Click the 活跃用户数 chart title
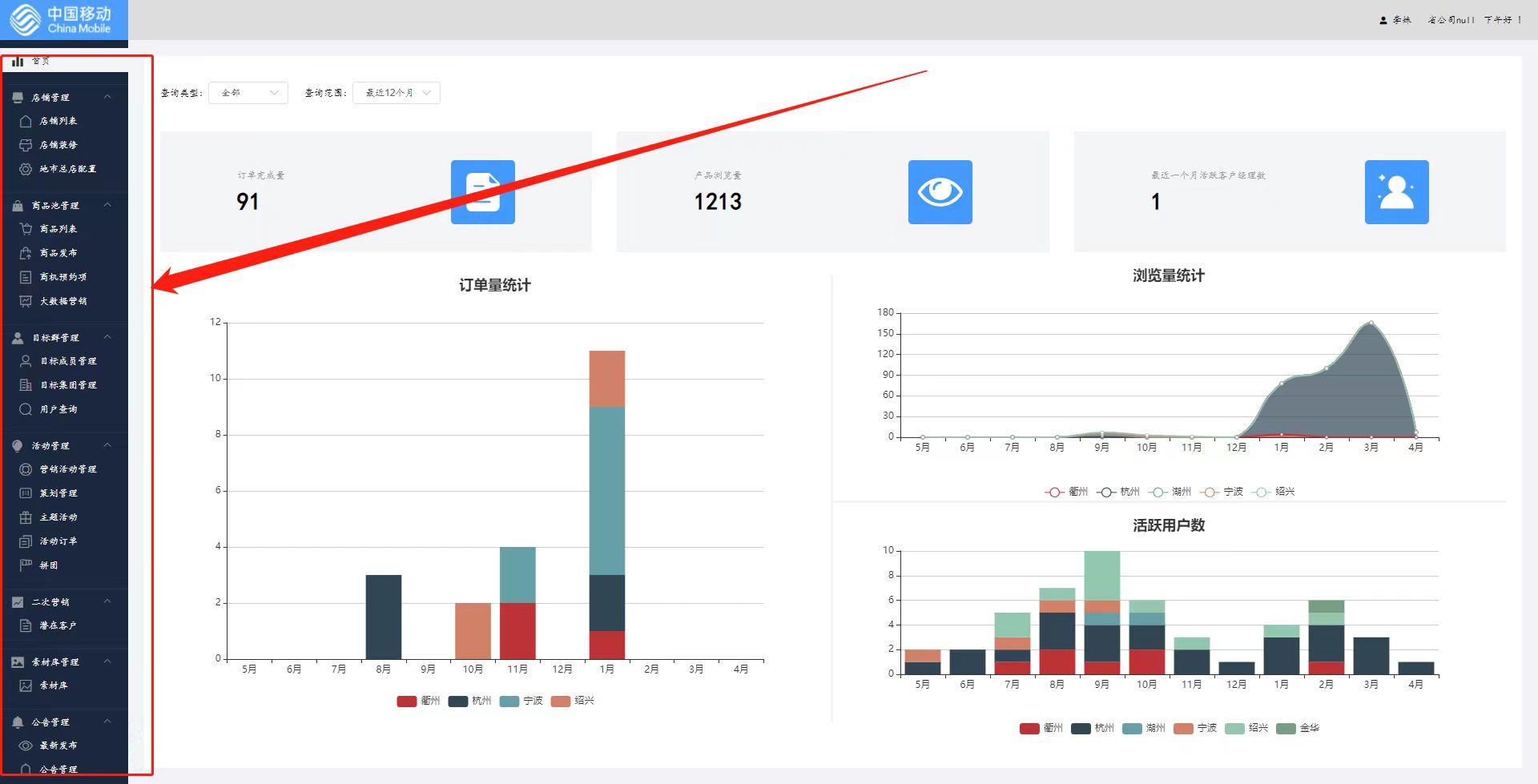This screenshot has height=784, width=1538. 1169,525
